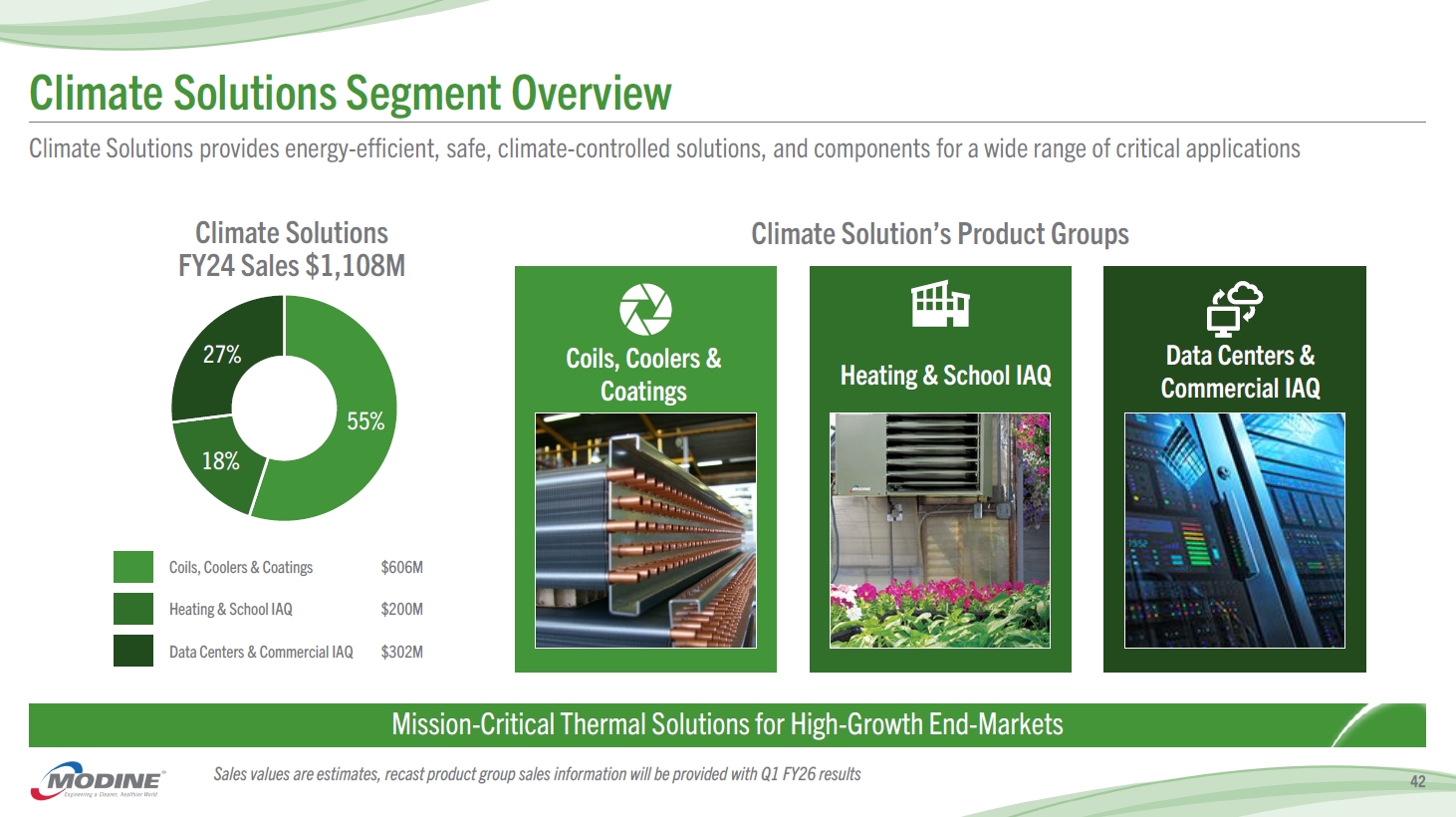Click the $200M Heating sales value

coord(401,610)
